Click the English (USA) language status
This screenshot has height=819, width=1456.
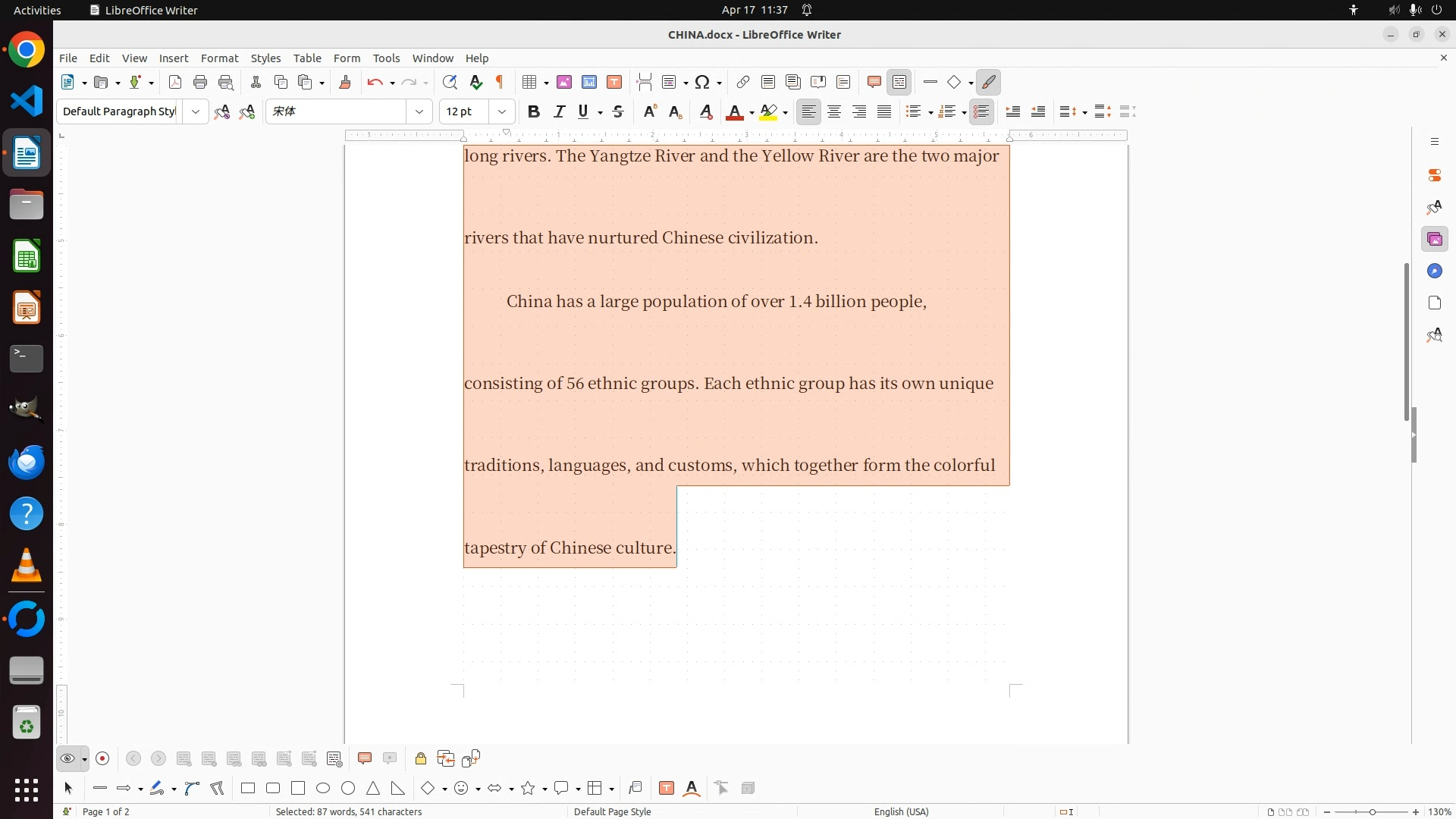(x=901, y=811)
